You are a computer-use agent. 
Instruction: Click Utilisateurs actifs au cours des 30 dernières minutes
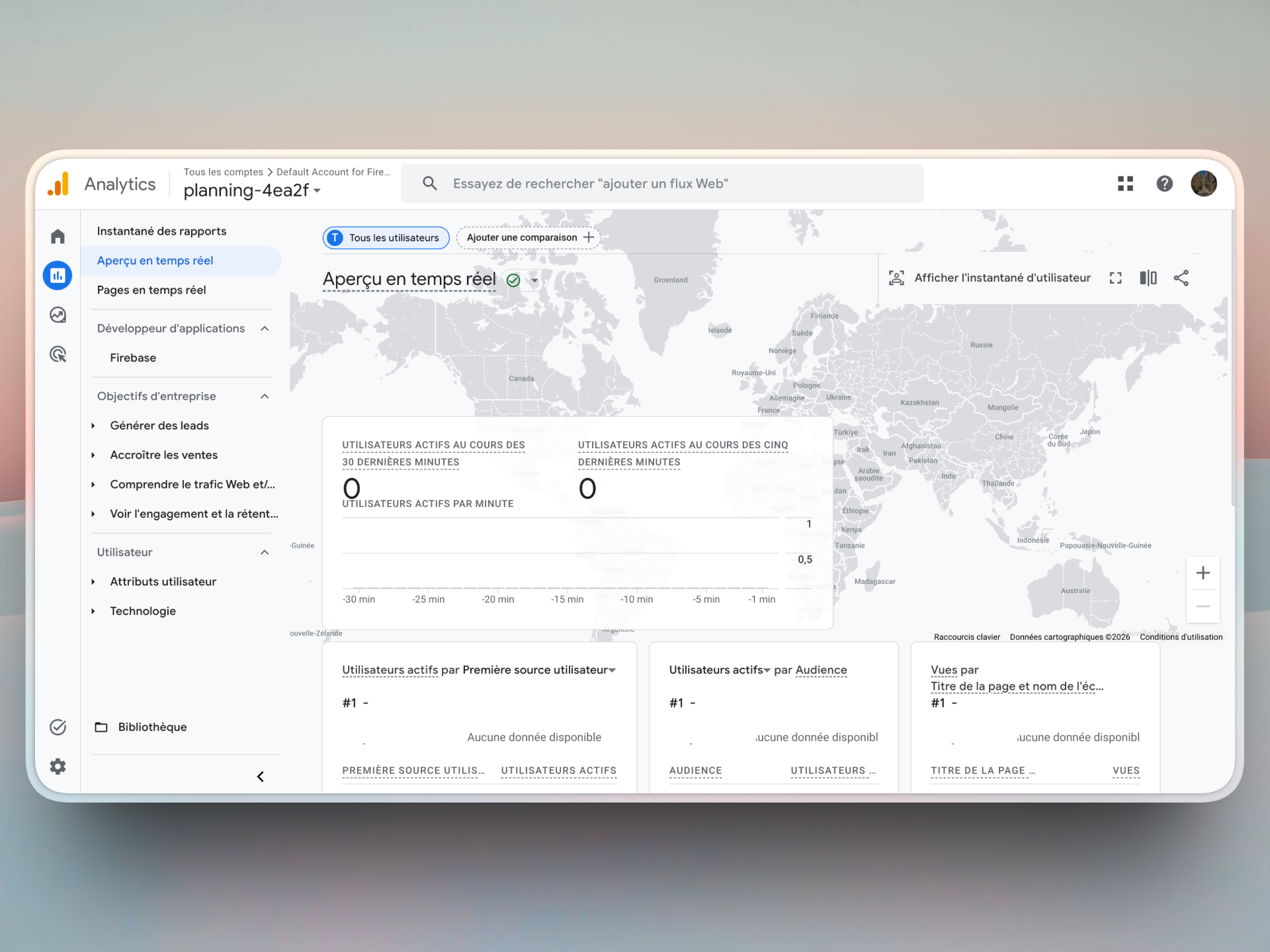click(433, 454)
